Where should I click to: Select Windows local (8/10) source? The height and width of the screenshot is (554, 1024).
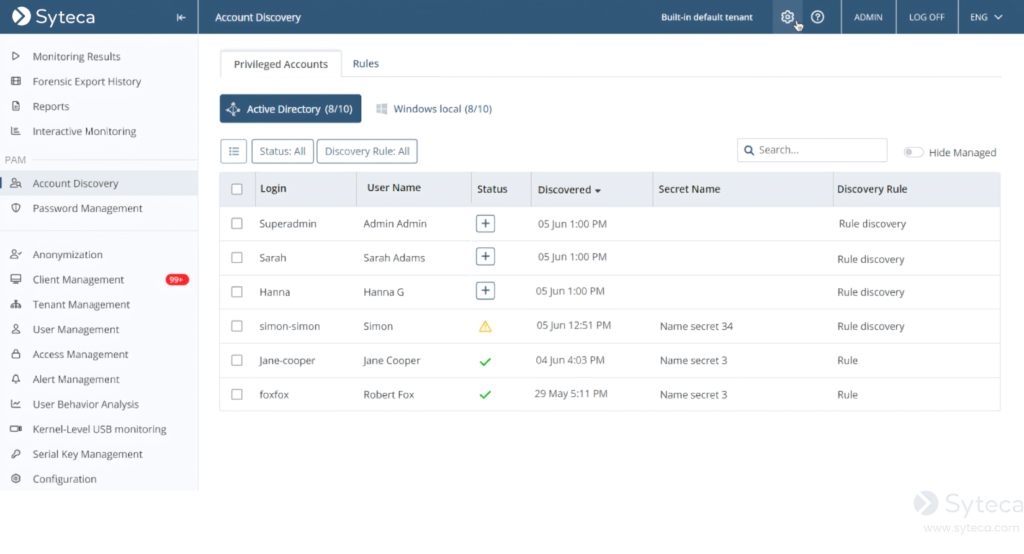pos(434,108)
